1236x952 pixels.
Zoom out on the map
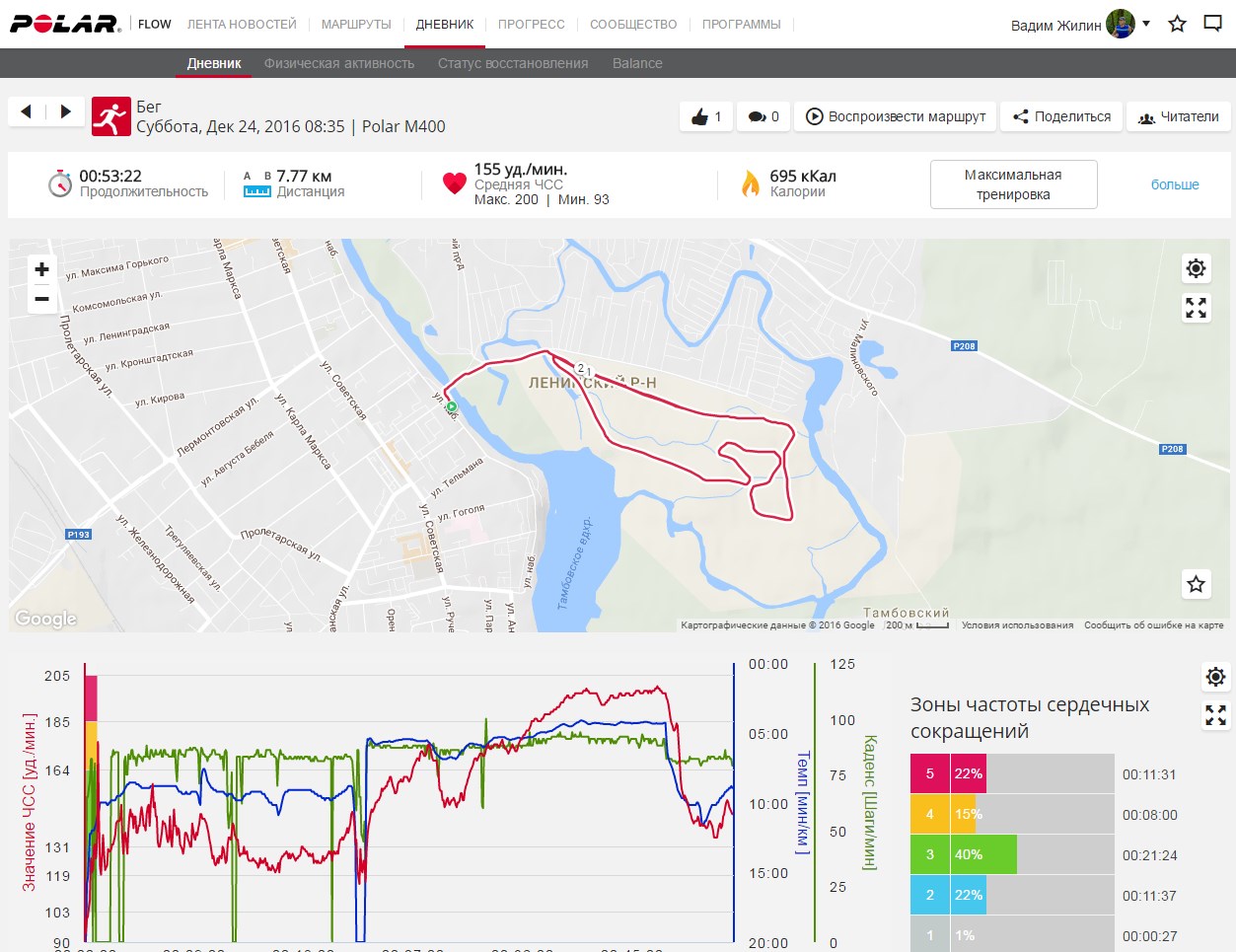41,299
